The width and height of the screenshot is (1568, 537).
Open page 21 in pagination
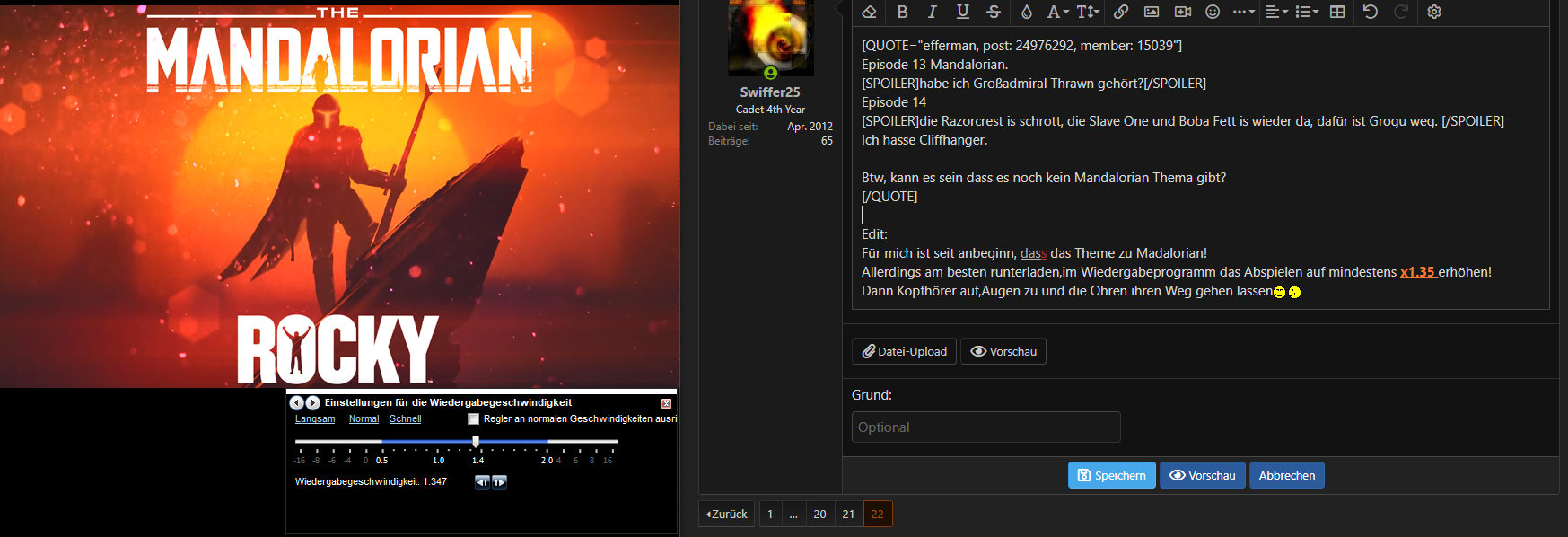click(848, 514)
